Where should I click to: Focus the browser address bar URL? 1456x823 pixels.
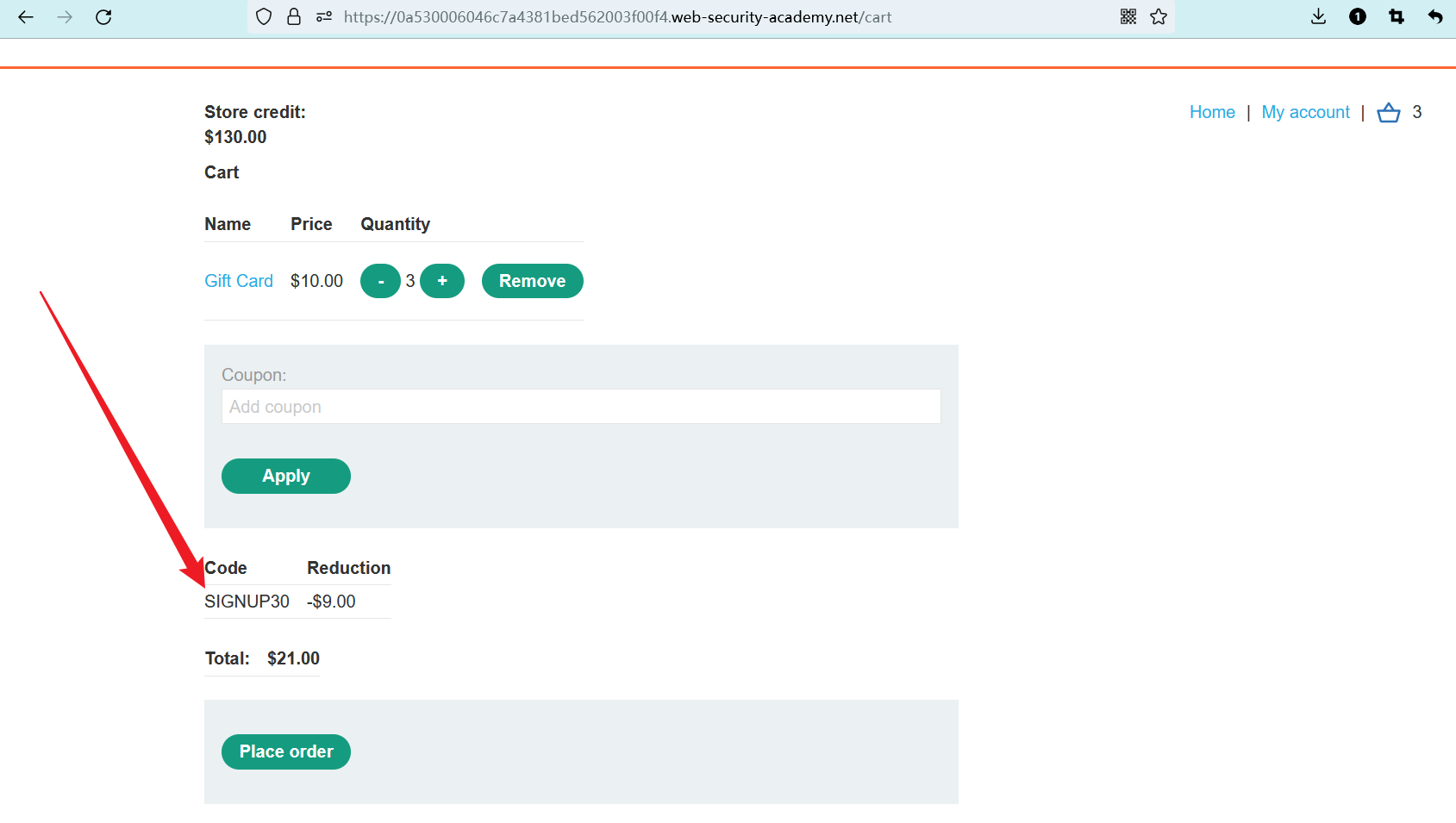(x=617, y=17)
